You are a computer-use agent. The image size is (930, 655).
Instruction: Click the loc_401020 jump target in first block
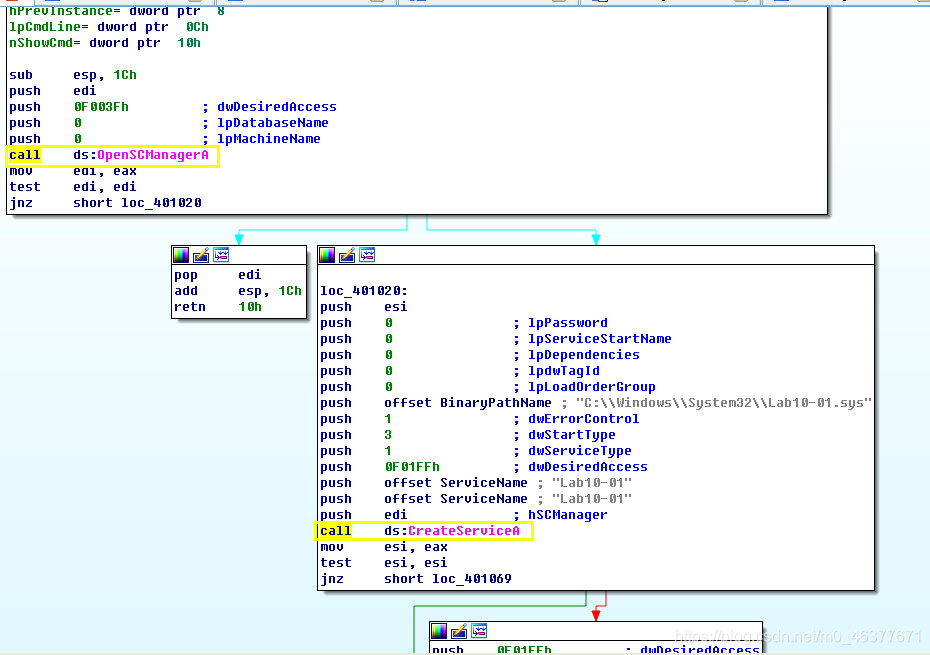pos(161,203)
